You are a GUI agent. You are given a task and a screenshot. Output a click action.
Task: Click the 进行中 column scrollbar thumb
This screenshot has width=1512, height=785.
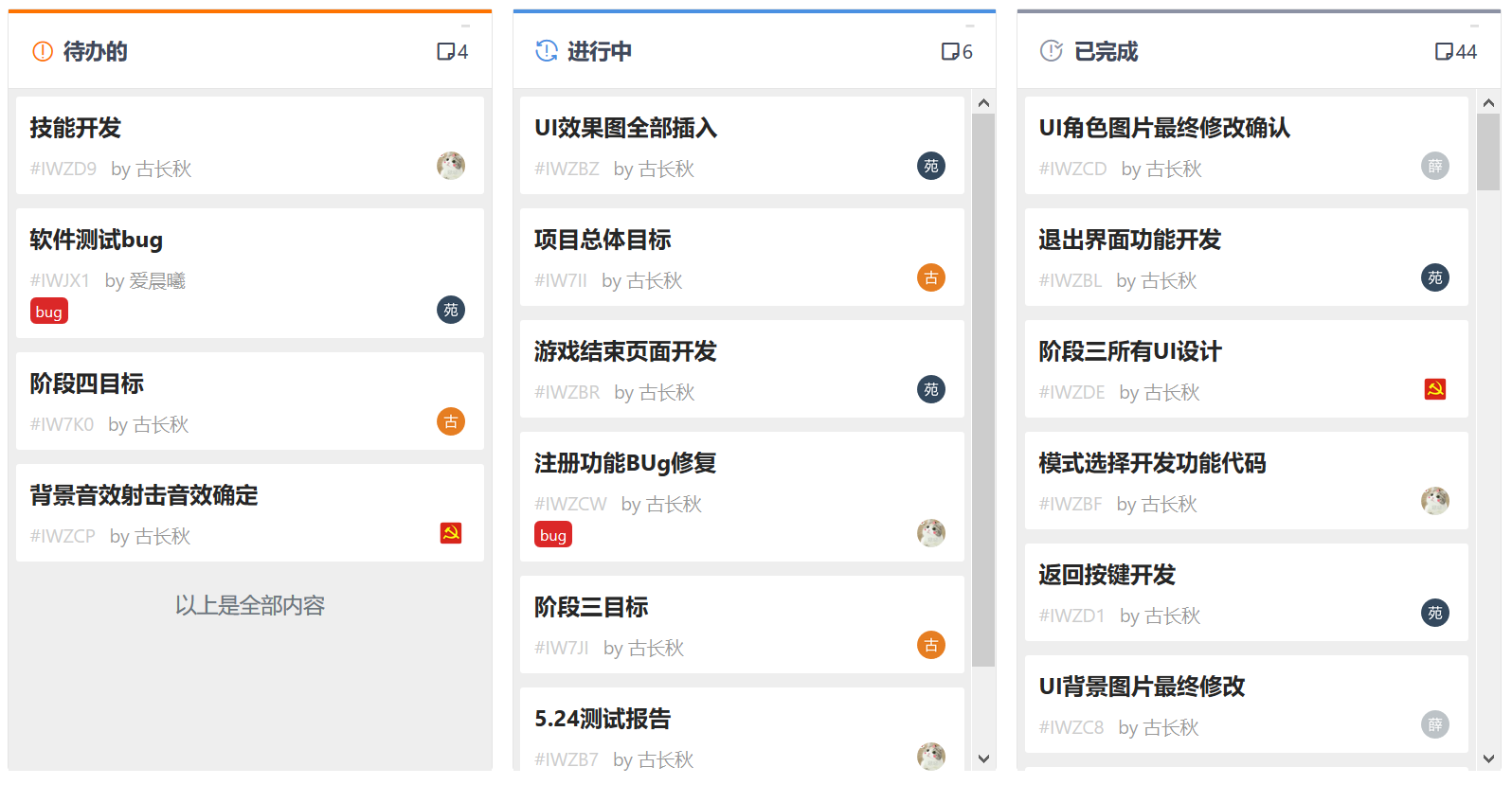(x=983, y=390)
